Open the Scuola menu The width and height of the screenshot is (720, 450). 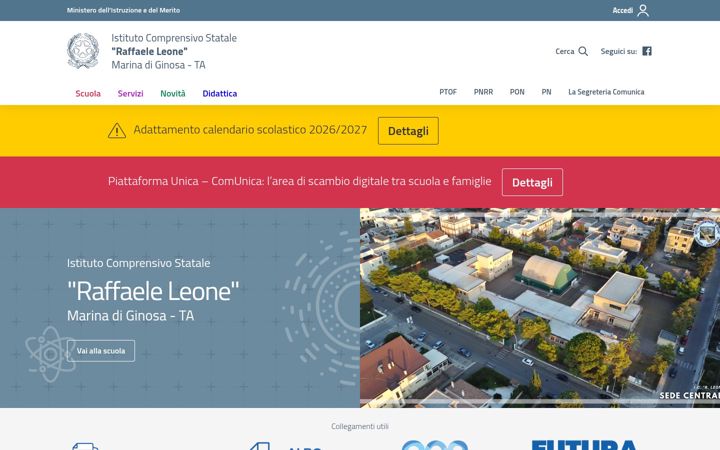coord(88,93)
